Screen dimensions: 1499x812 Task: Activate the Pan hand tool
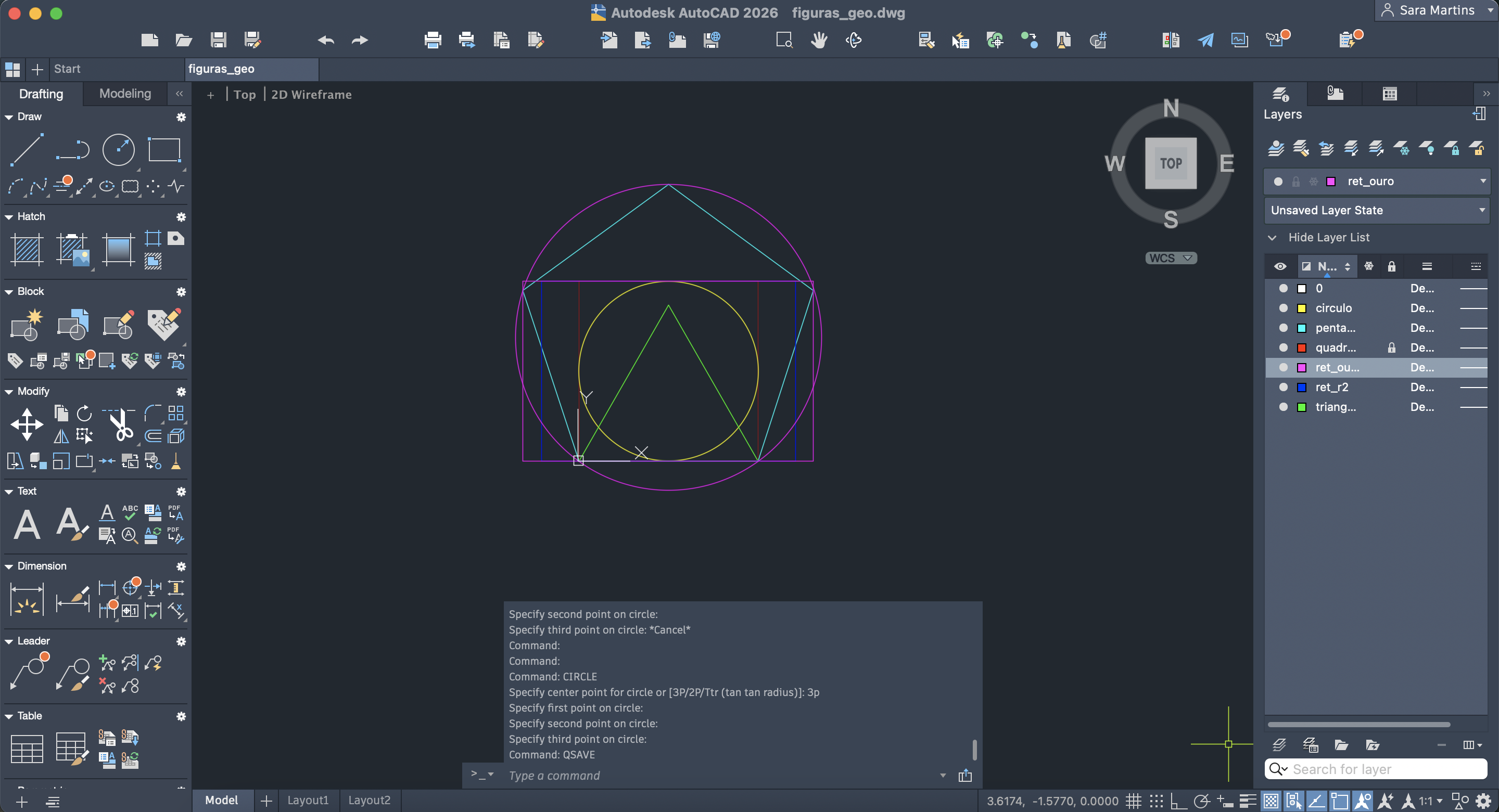(819, 40)
